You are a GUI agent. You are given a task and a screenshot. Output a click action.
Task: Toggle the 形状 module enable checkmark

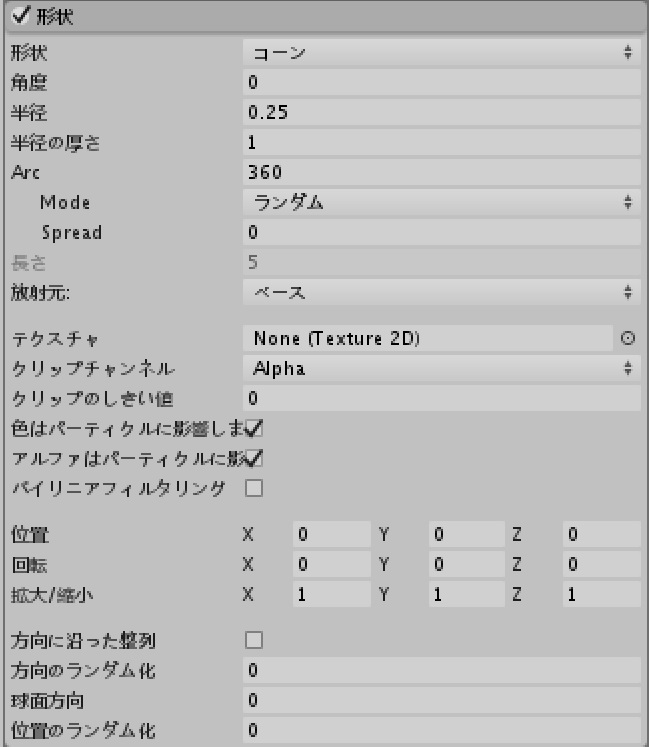point(19,19)
